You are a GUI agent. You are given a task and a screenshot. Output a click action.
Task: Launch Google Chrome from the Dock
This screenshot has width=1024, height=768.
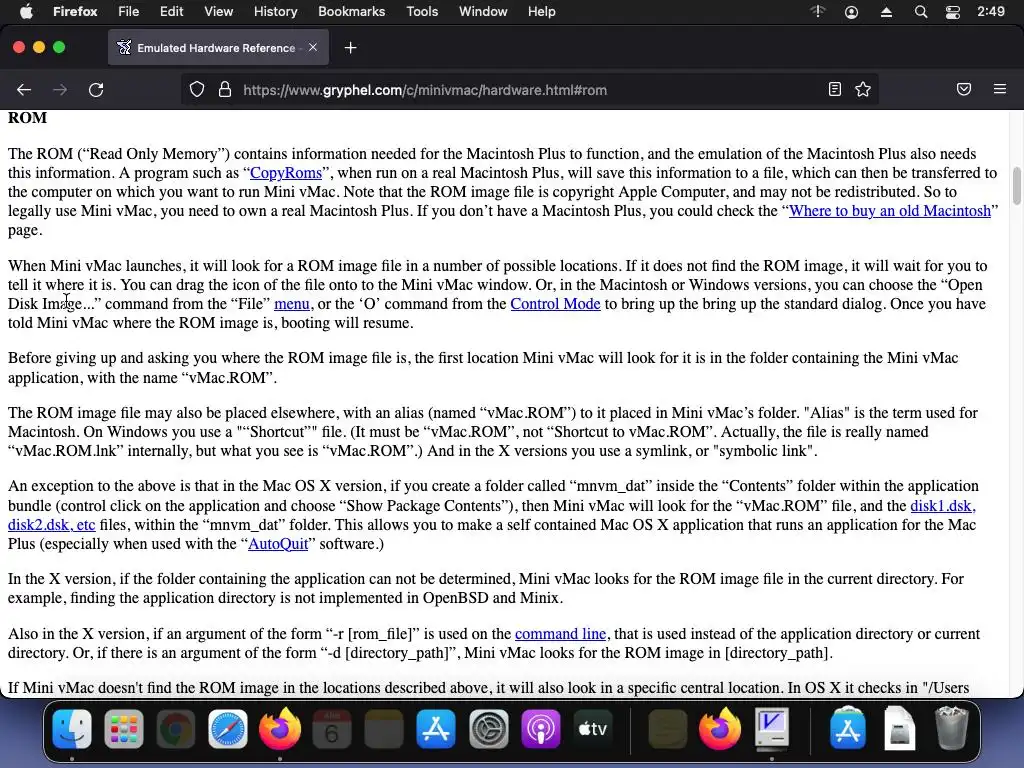click(x=176, y=729)
